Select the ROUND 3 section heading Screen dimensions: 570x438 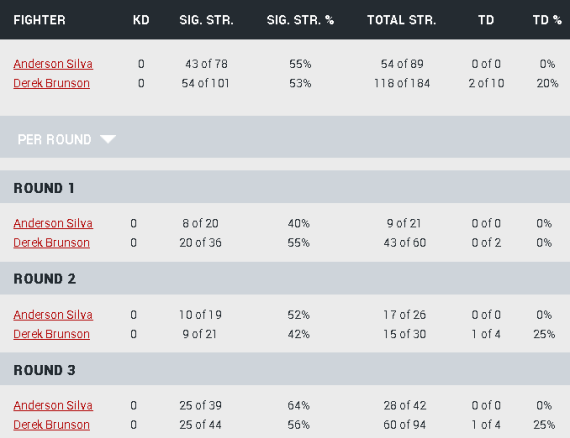coord(45,370)
